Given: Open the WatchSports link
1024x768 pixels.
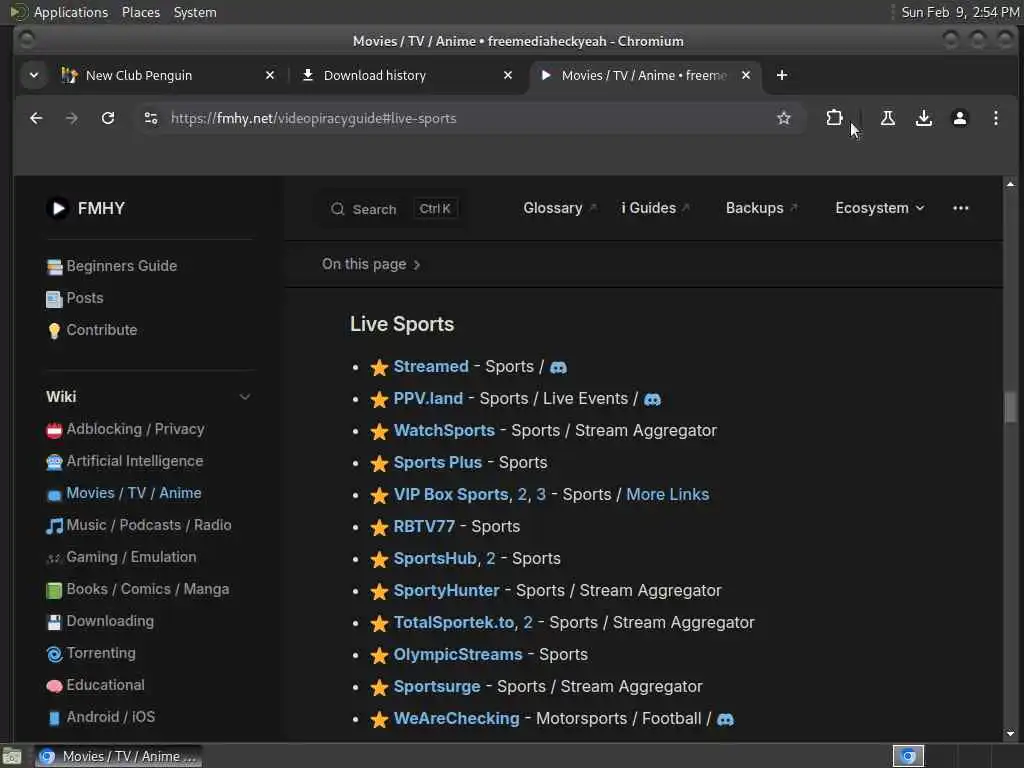Looking at the screenshot, I should pos(444,431).
